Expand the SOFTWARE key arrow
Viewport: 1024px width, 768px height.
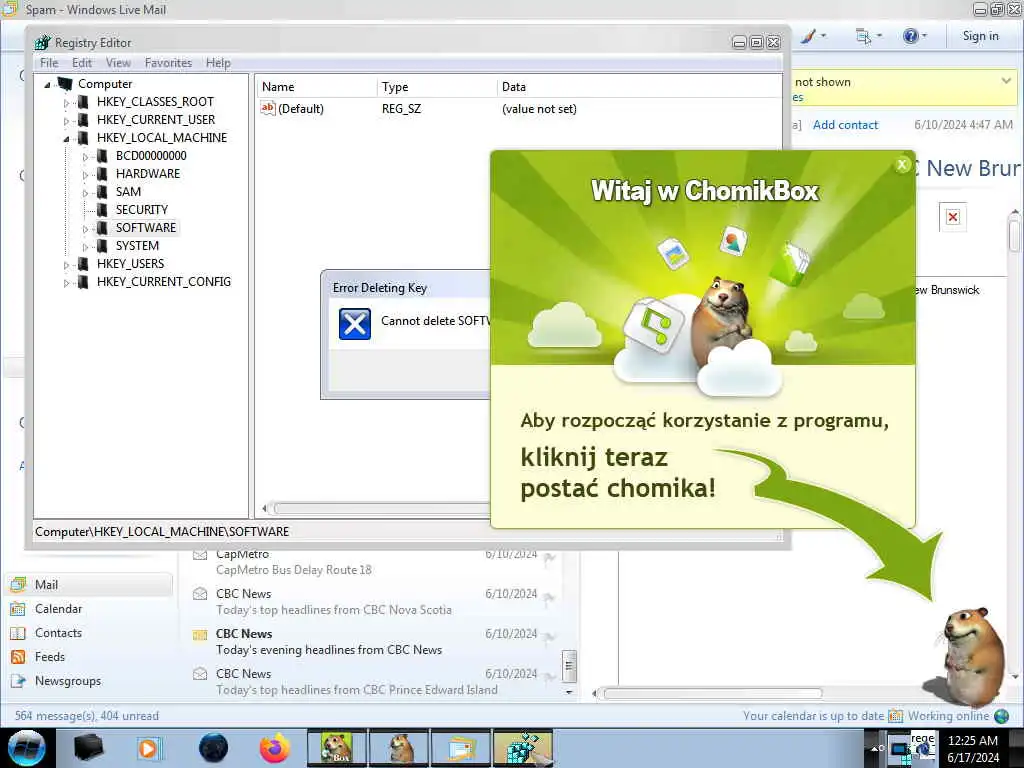tap(85, 229)
